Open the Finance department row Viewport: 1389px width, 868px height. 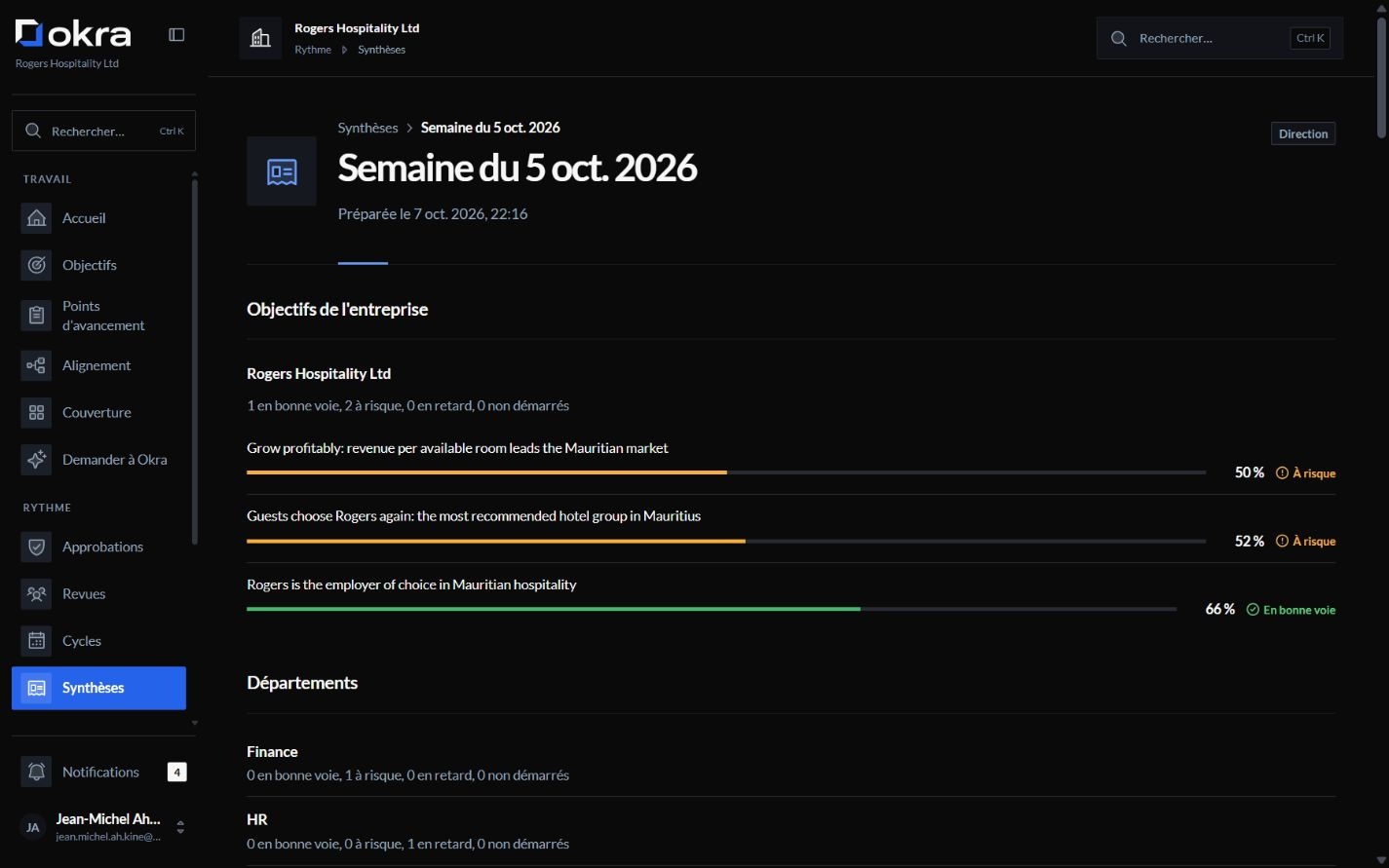(791, 763)
